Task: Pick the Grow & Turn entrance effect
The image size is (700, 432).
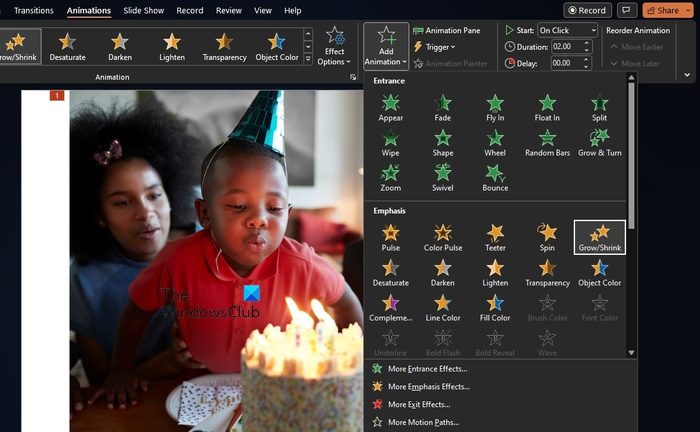Action: point(600,143)
